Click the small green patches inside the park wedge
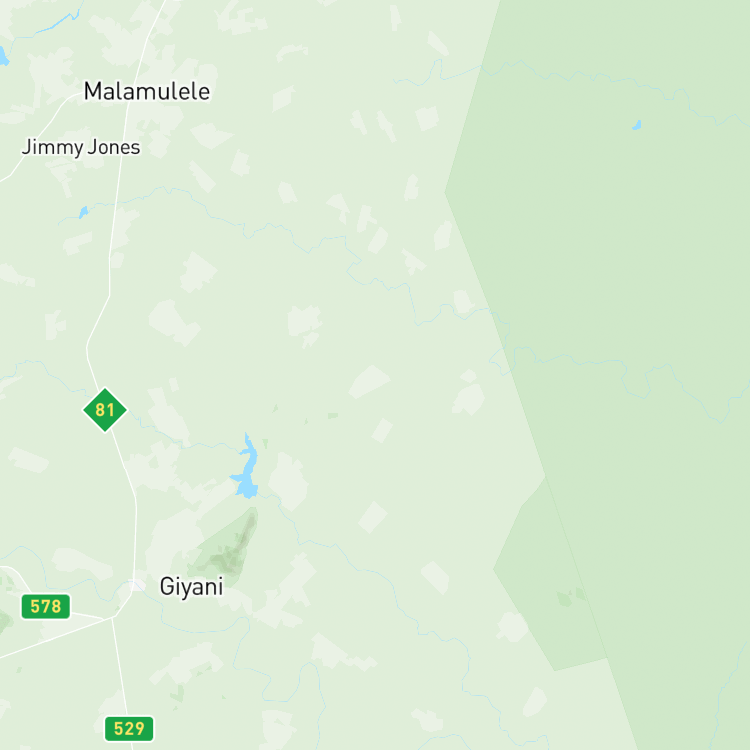 571,597
